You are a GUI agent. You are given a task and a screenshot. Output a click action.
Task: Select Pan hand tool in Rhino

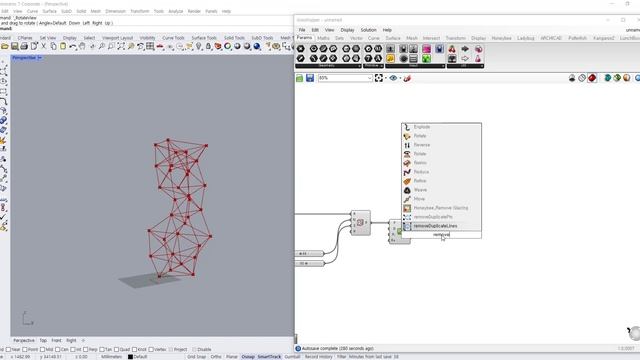point(82,47)
